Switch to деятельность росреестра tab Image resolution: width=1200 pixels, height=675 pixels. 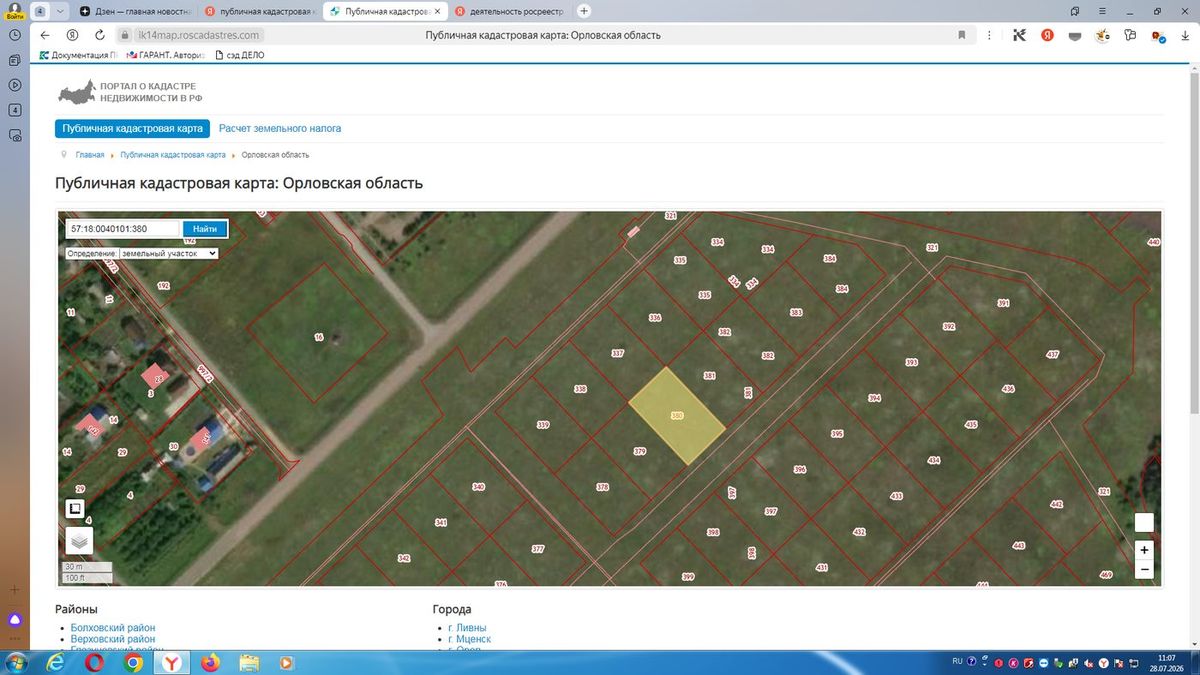pos(510,11)
